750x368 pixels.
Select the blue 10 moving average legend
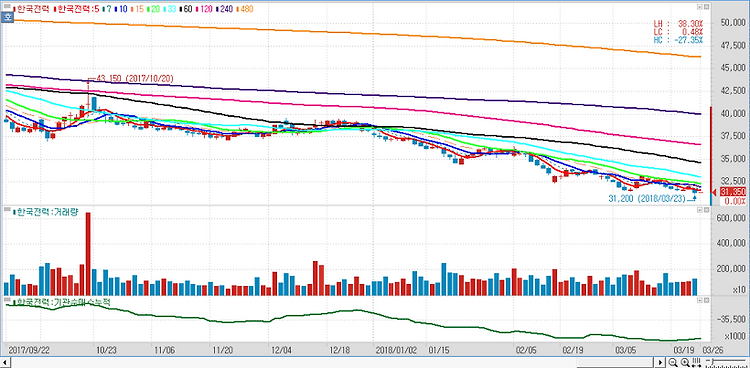click(x=121, y=9)
